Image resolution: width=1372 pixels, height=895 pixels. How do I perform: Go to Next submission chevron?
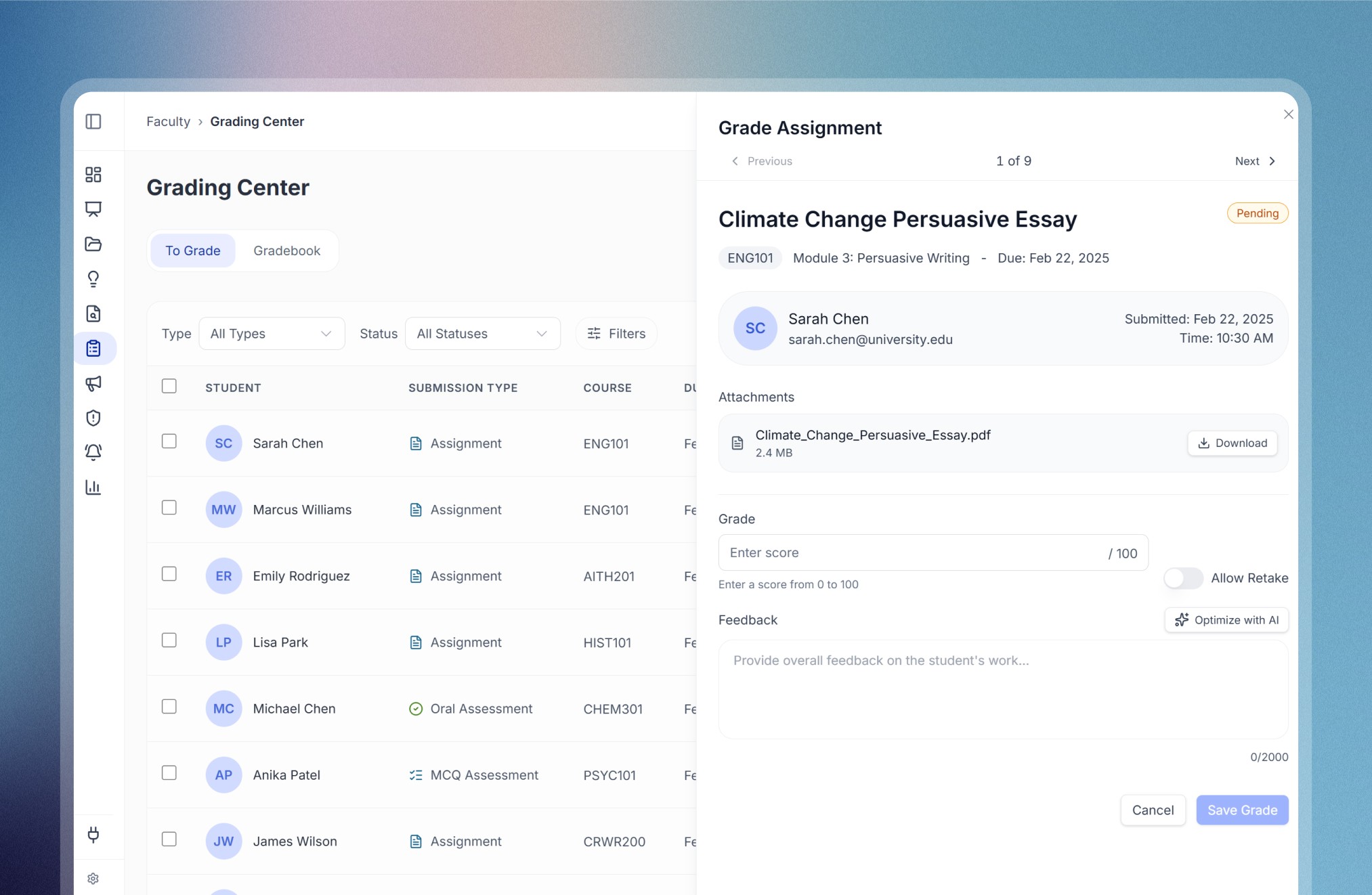tap(1271, 161)
